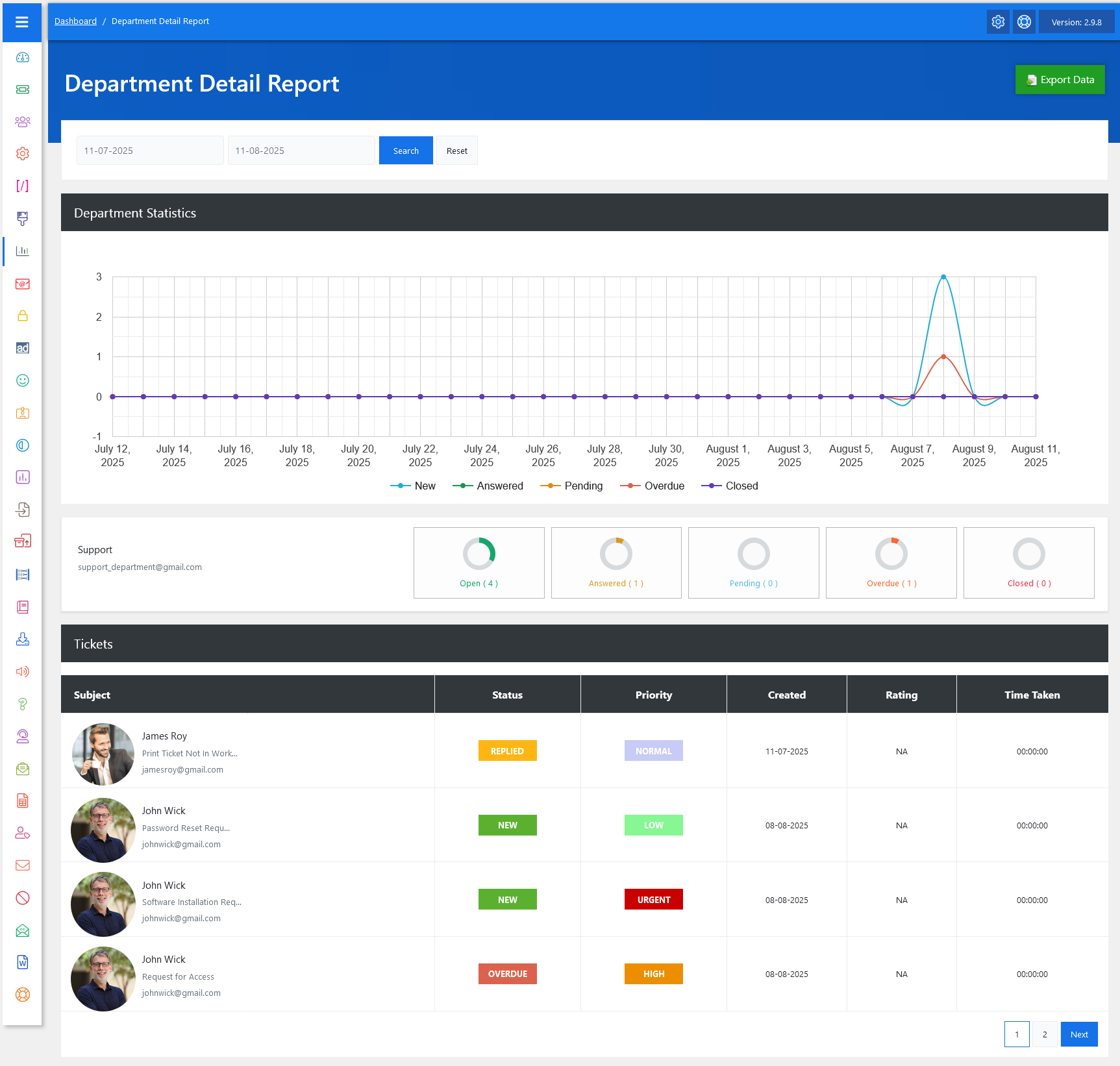Open the dashboard gauge icon in sidebar
The height and width of the screenshot is (1066, 1120).
tap(23, 57)
